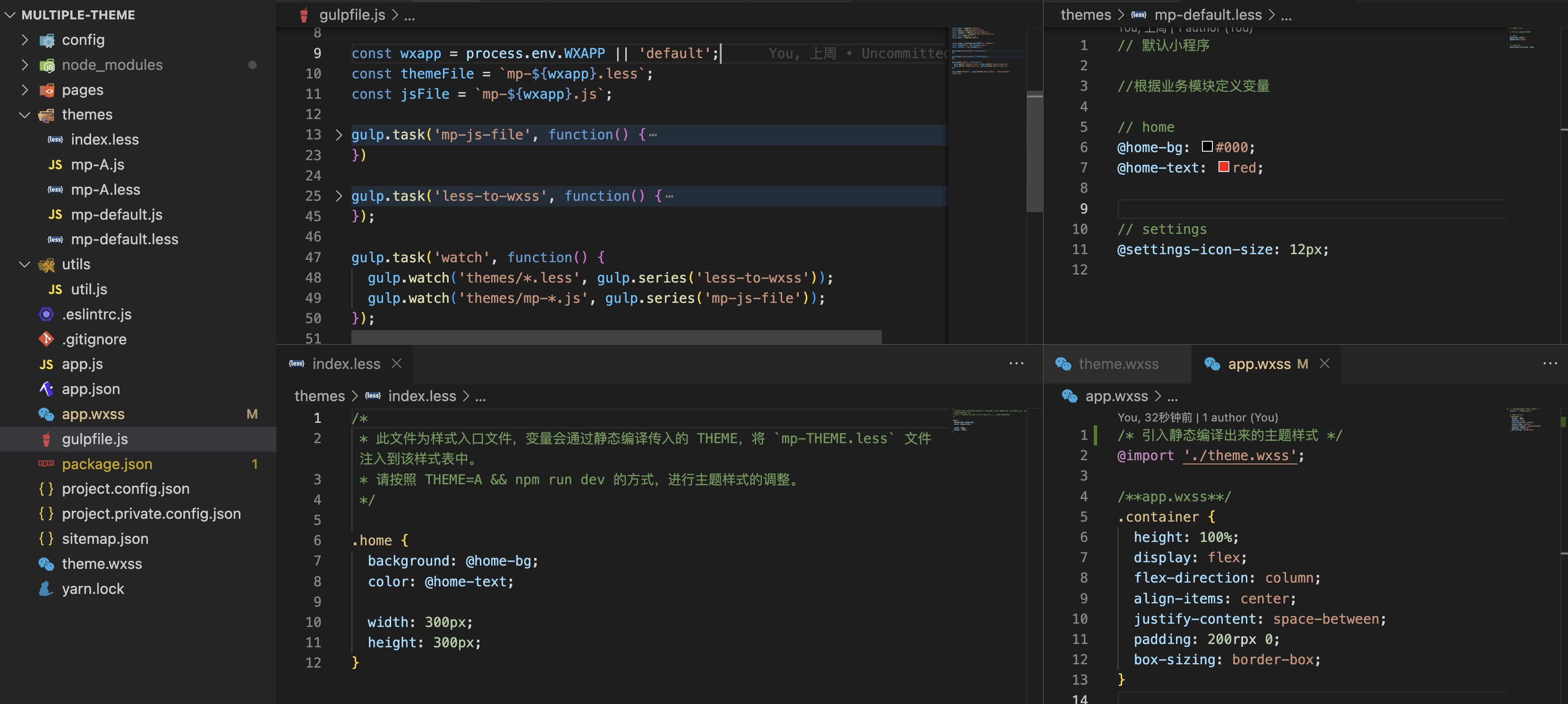Click app.wxss in the bottom-right breadcrumb
This screenshot has height=704, width=1568.
click(1116, 396)
